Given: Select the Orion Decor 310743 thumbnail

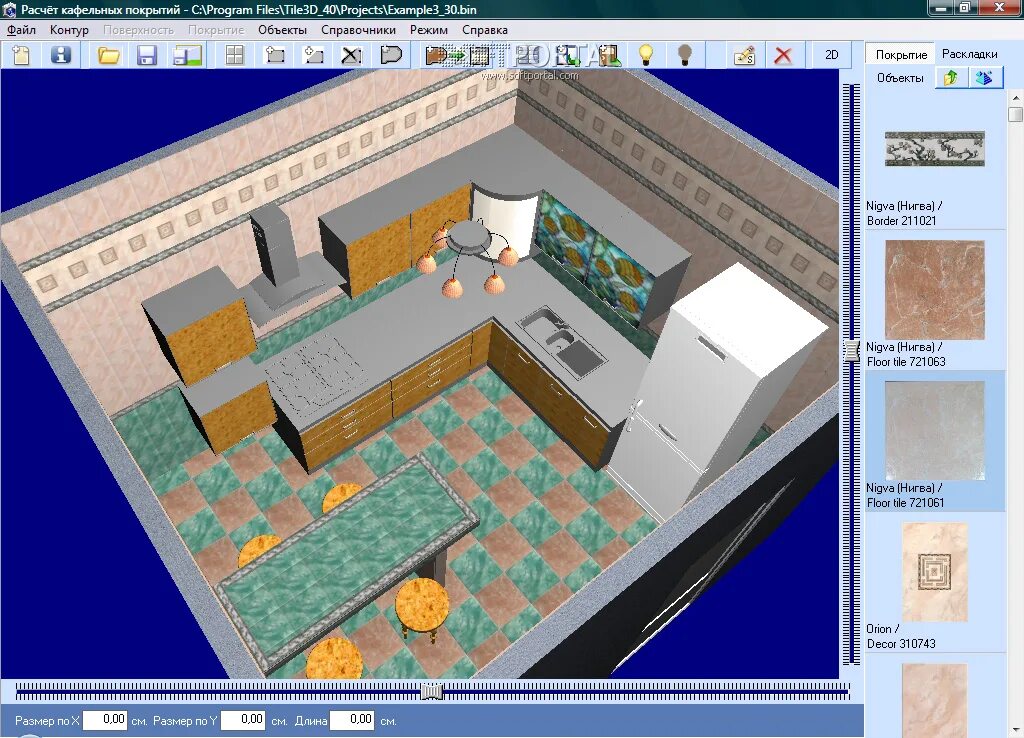Looking at the screenshot, I should 935,571.
